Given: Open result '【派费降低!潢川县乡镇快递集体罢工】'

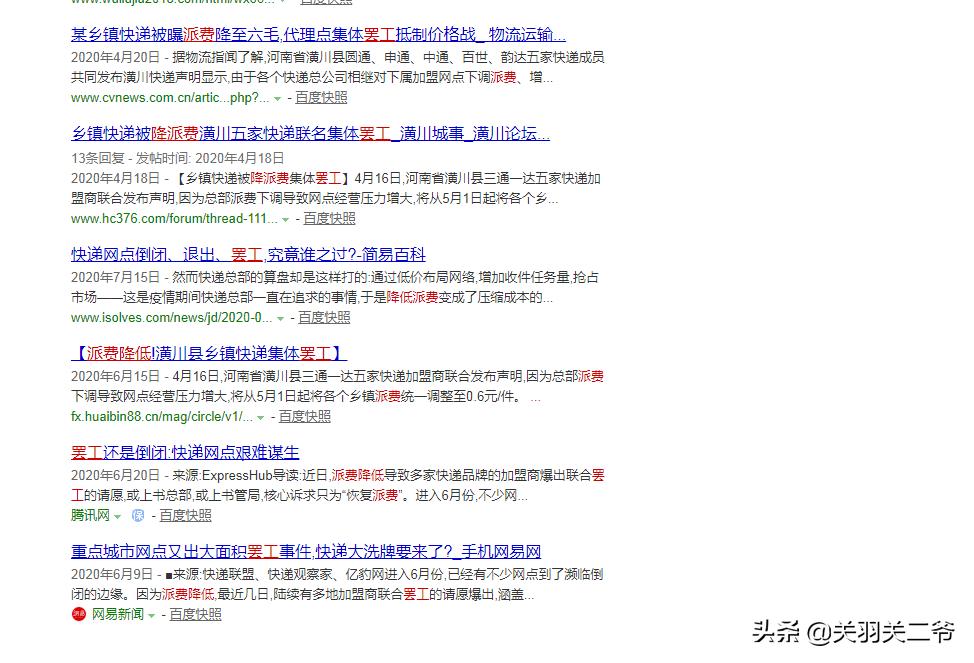Looking at the screenshot, I should click(209, 354).
